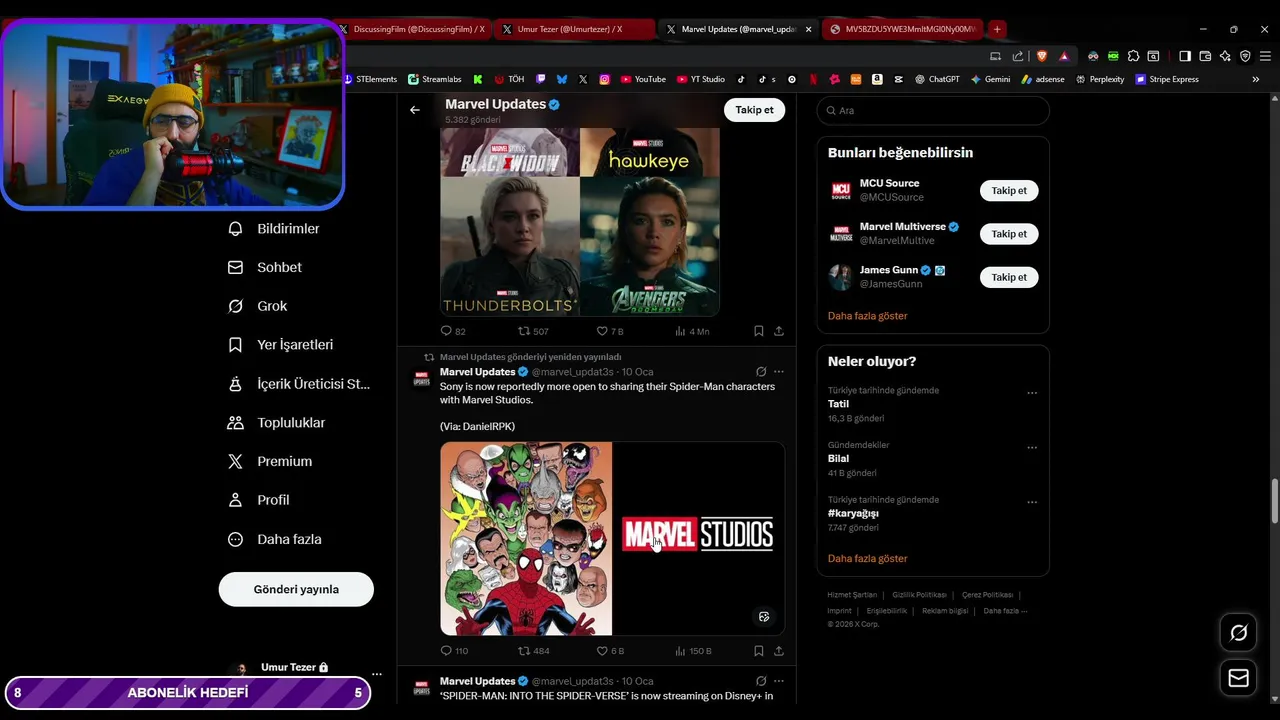
Task: Open the Bilal trending topic
Action: click(x=838, y=459)
